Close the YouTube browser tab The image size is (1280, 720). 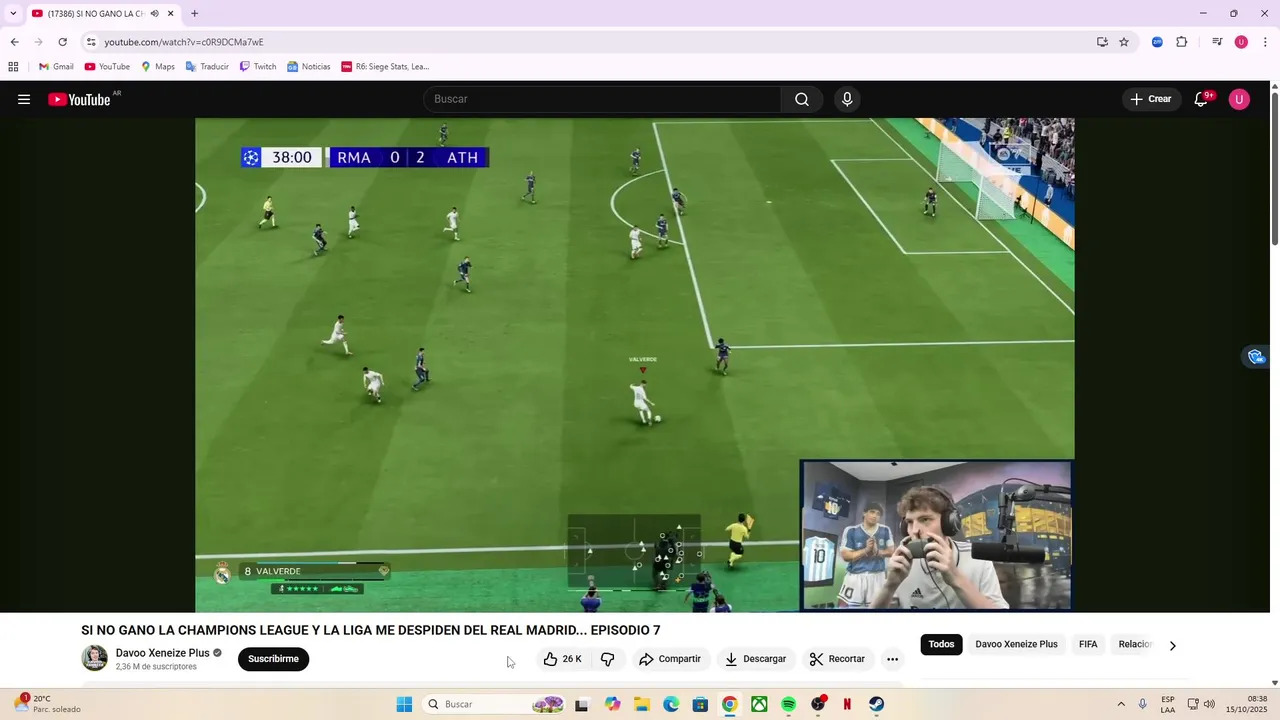(171, 14)
